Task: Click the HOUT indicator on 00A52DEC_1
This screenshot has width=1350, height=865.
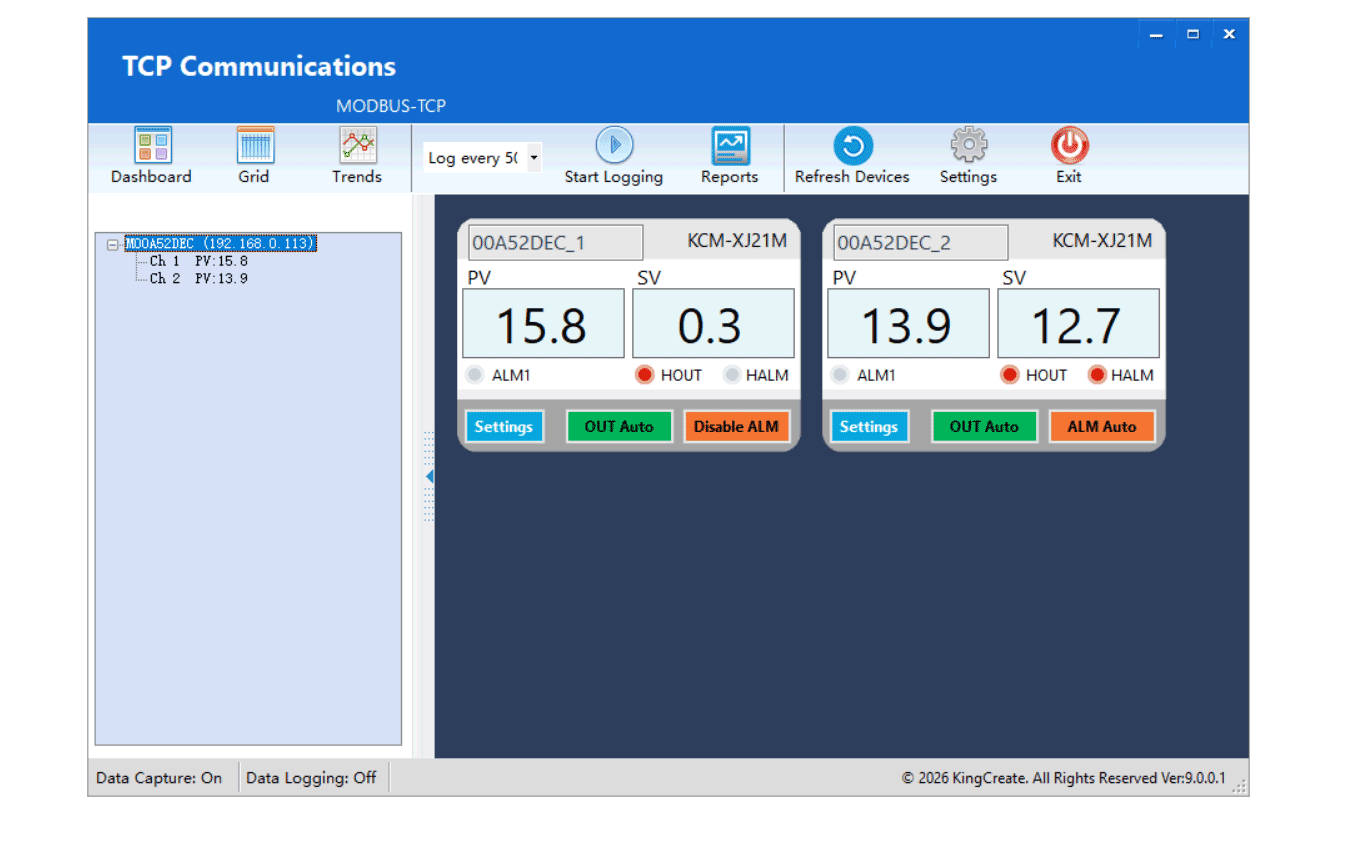Action: click(644, 375)
